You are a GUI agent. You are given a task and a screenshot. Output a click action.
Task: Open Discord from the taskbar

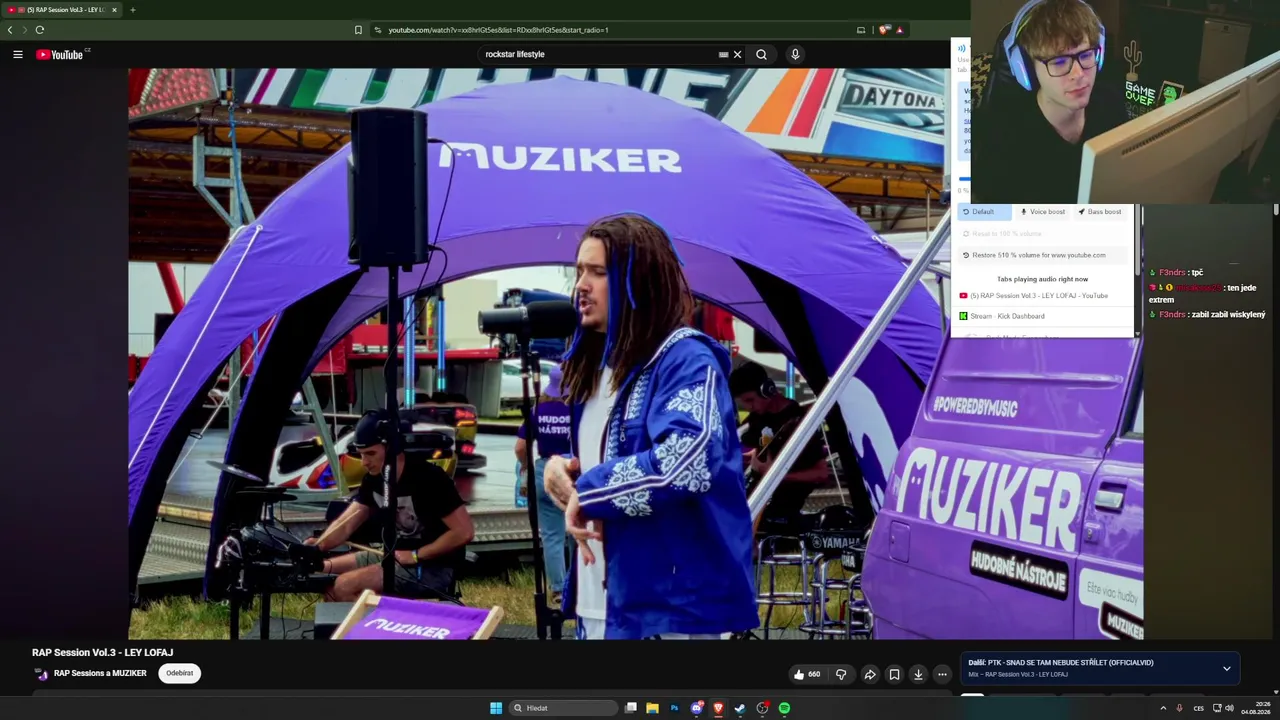[696, 708]
